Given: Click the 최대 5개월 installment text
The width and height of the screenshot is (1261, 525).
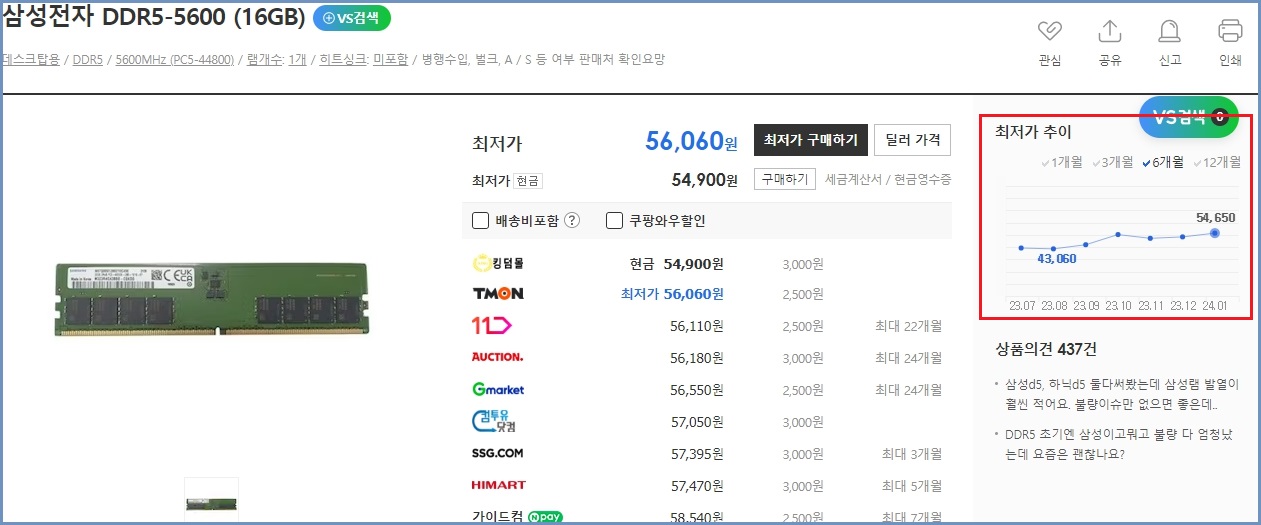Looking at the screenshot, I should coord(911,485).
